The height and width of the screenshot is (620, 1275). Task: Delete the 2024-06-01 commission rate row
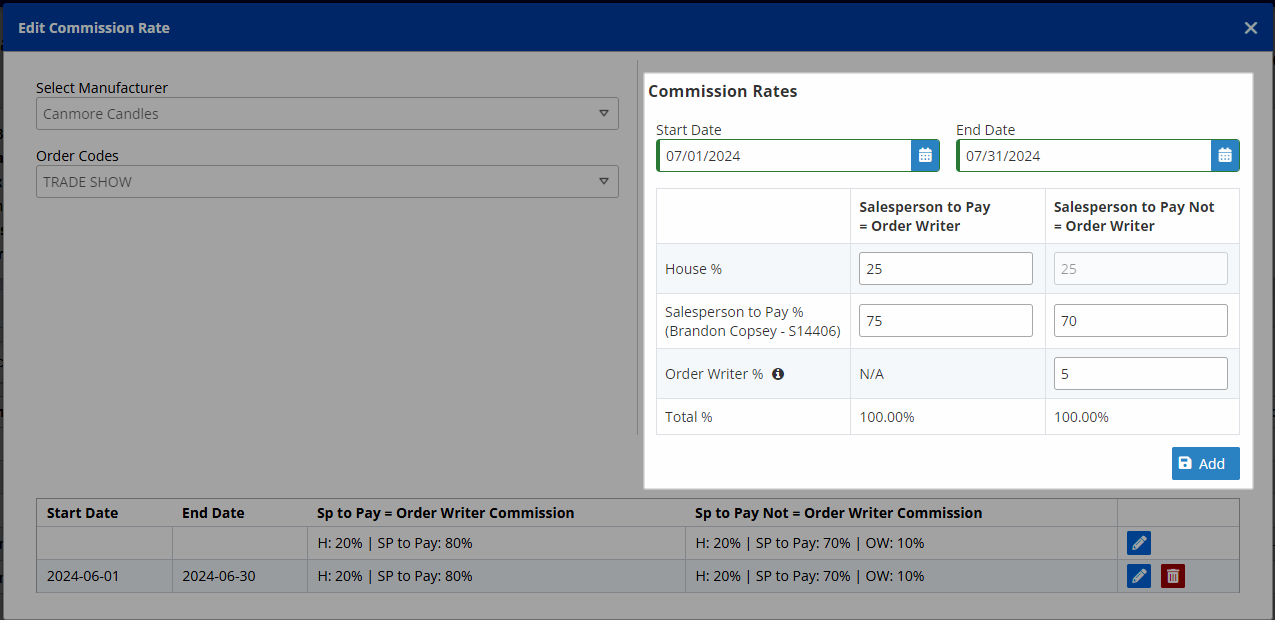pos(1172,576)
